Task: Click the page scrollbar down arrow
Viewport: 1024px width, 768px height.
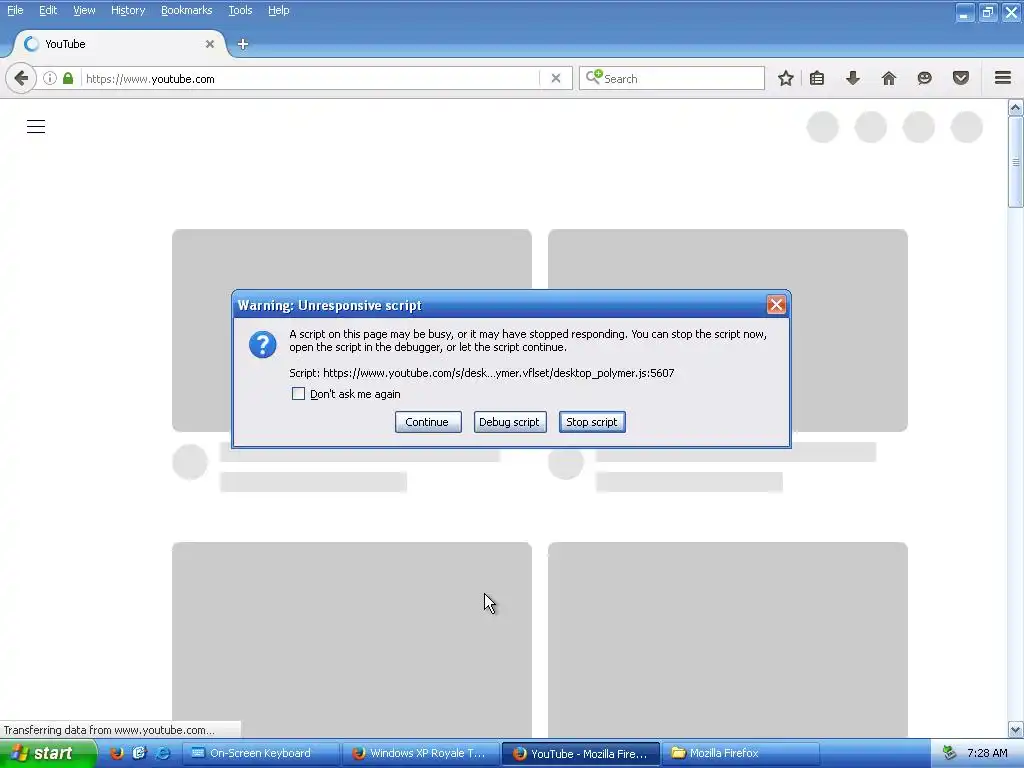Action: point(1016,729)
